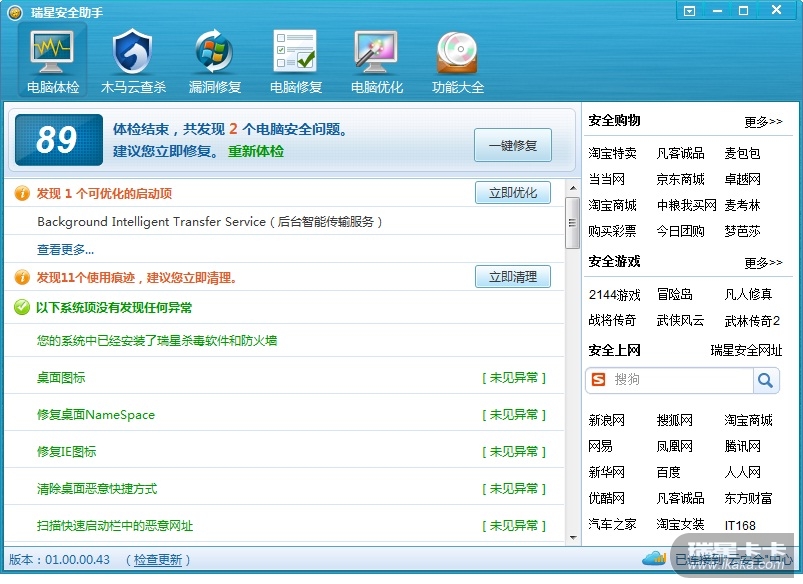This screenshot has width=803, height=584.
Task: Click the 检查更新 link
Action: tap(158, 559)
